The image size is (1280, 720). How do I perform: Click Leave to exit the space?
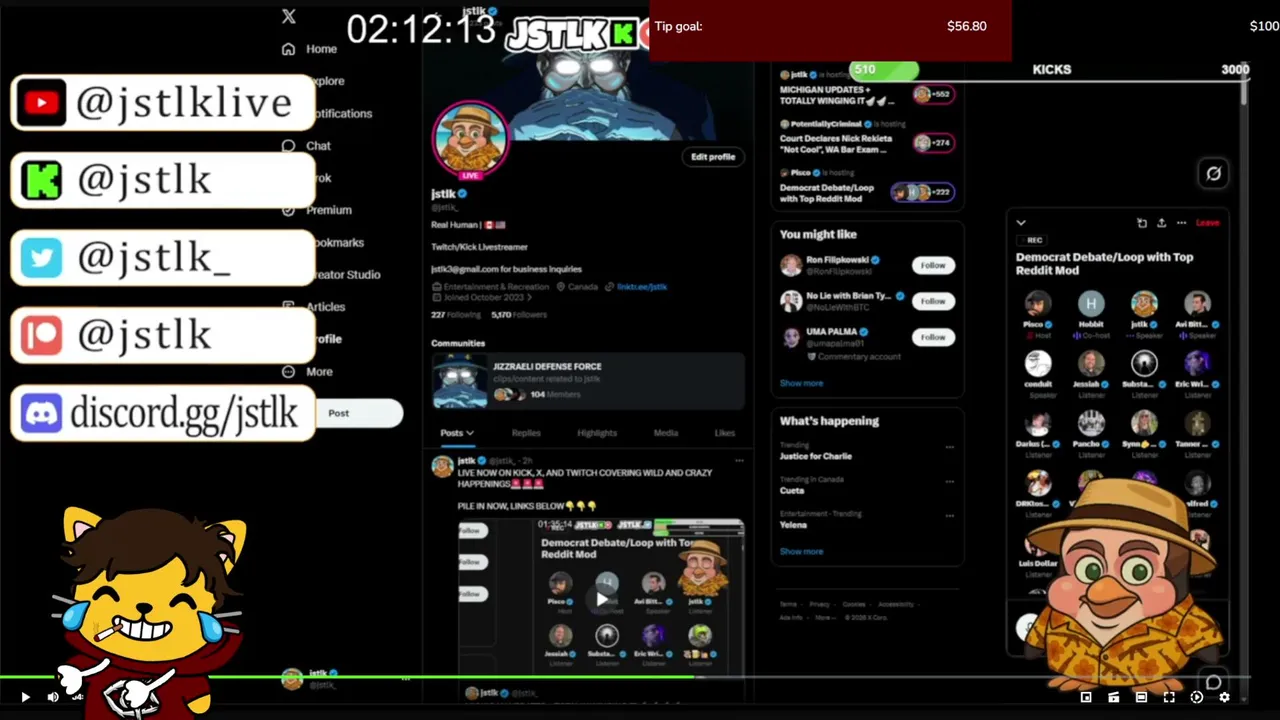tap(1207, 223)
